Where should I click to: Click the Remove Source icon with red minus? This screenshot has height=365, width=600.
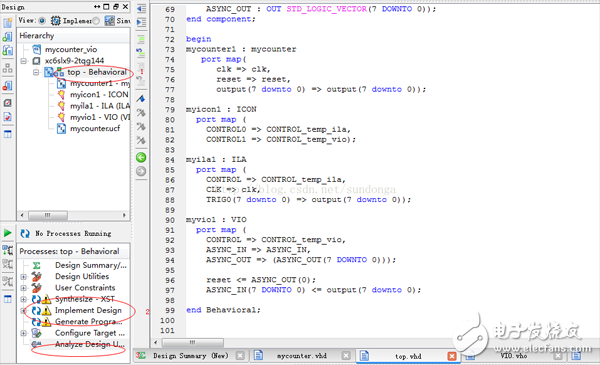8,86
